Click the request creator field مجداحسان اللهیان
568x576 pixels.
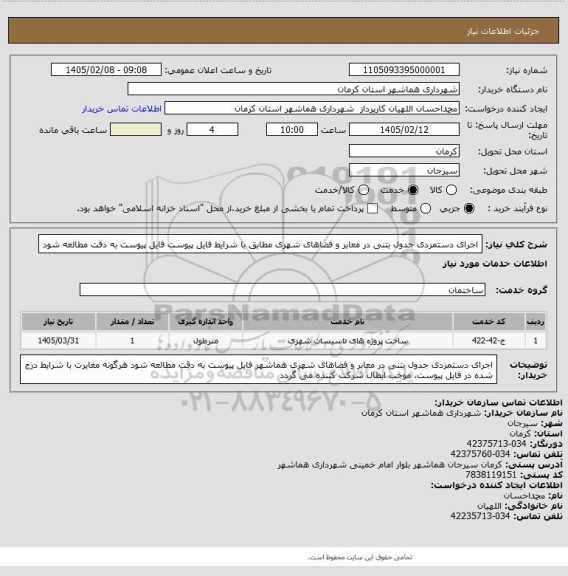pos(312,109)
